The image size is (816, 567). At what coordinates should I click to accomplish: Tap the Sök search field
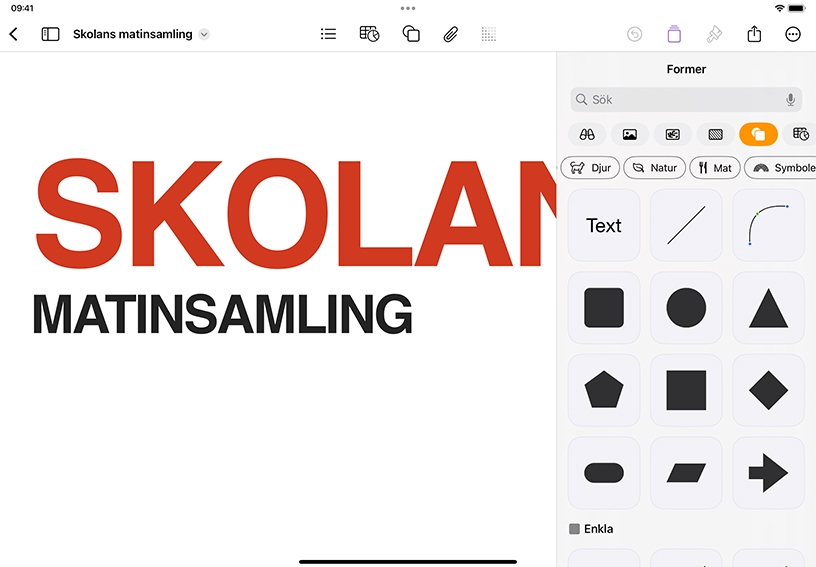[x=686, y=99]
